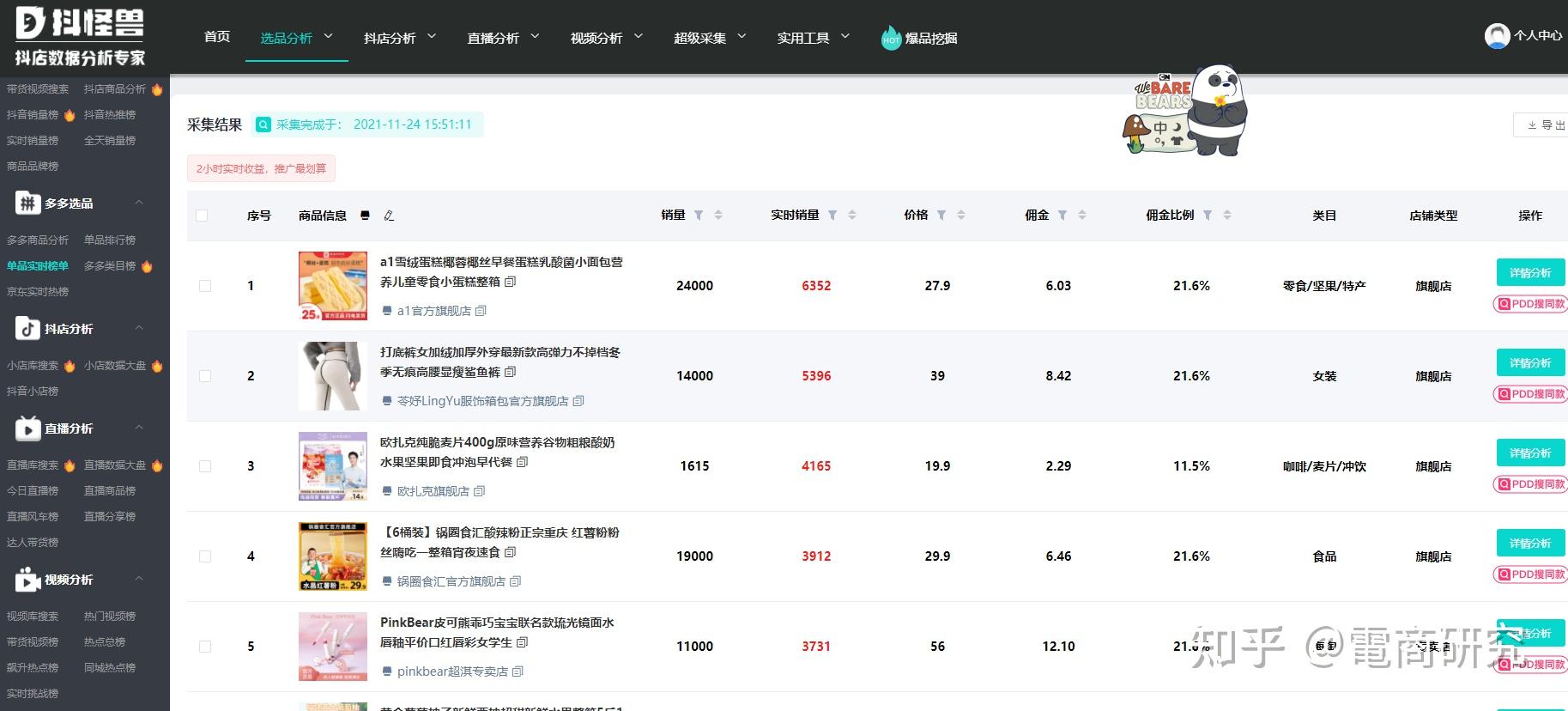Collapse the 视频分析 sidebar section

tap(139, 579)
